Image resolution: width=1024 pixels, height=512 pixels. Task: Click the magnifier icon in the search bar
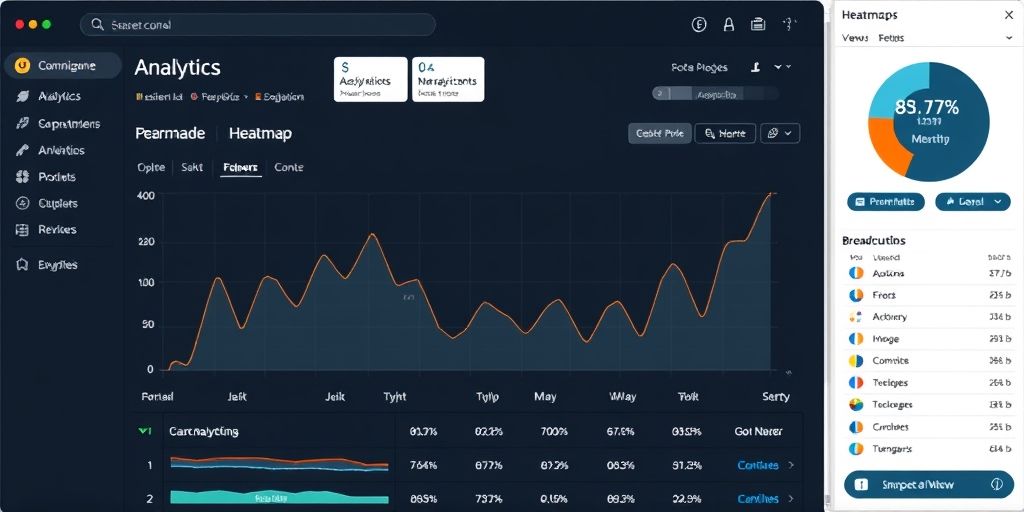[x=97, y=25]
